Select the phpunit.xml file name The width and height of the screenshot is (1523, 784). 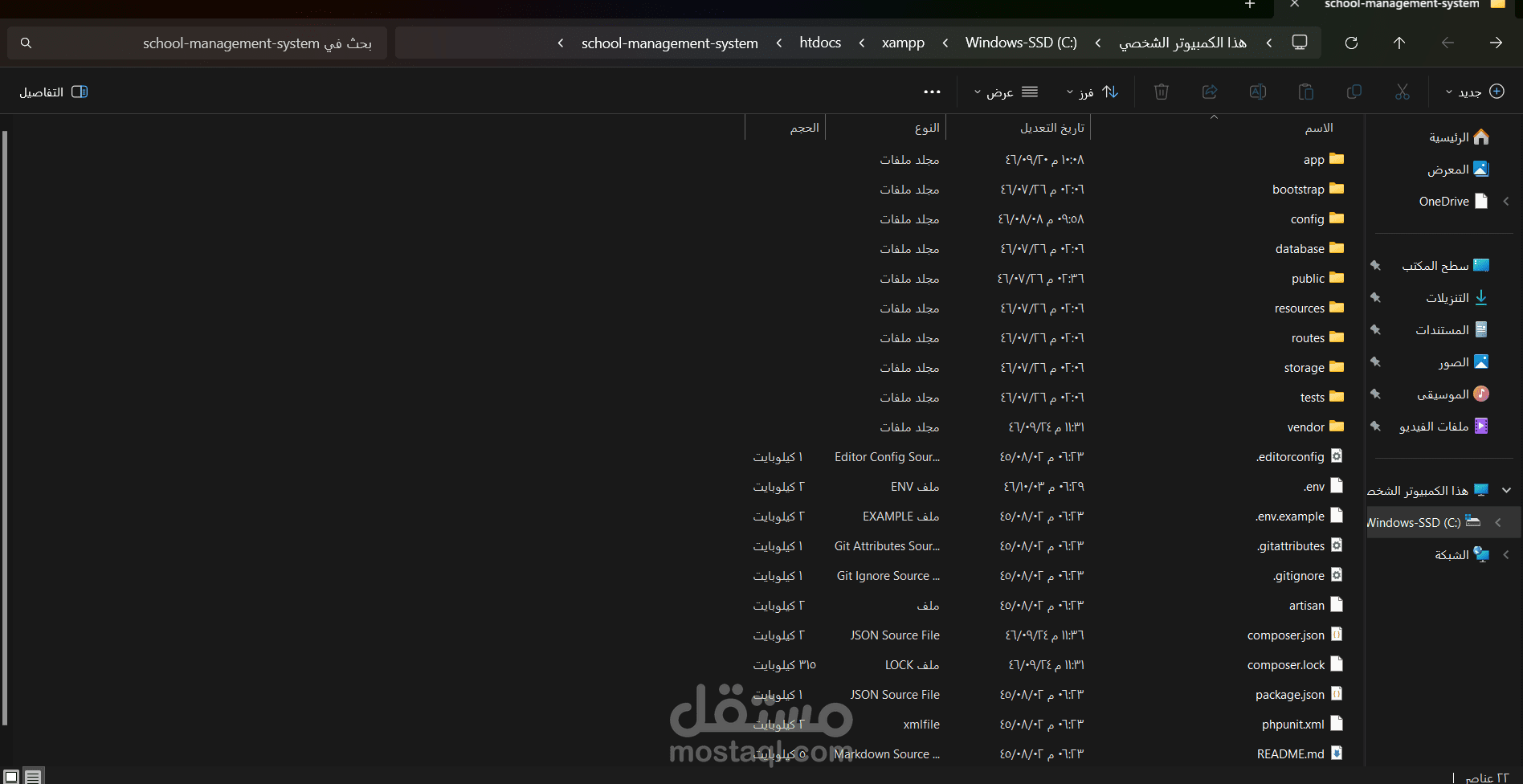(1293, 725)
